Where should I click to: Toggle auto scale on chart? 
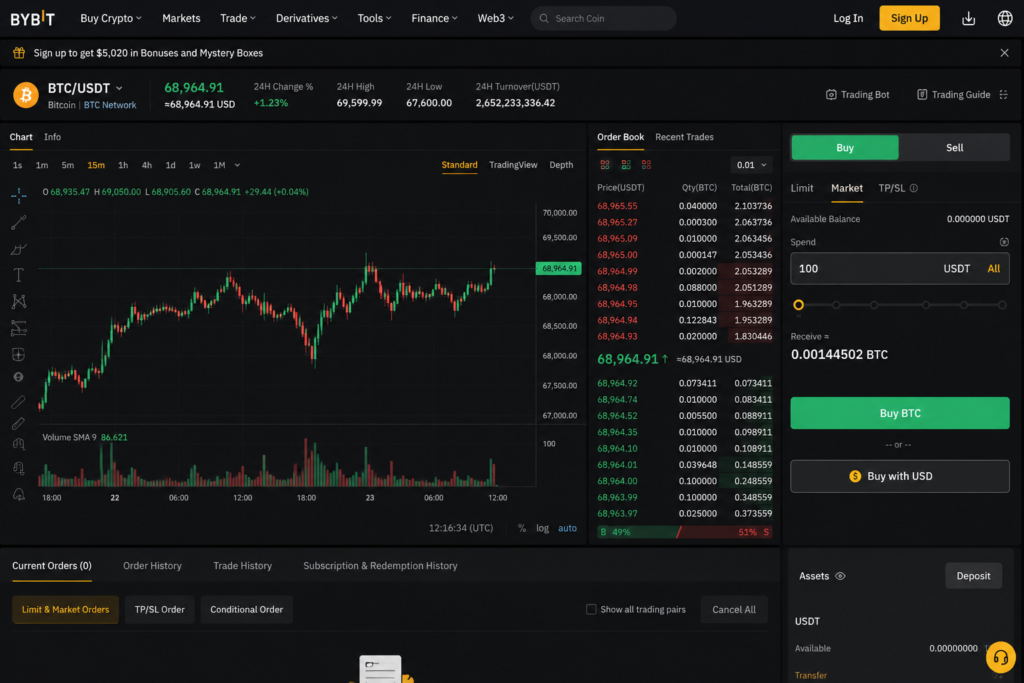pyautogui.click(x=567, y=528)
